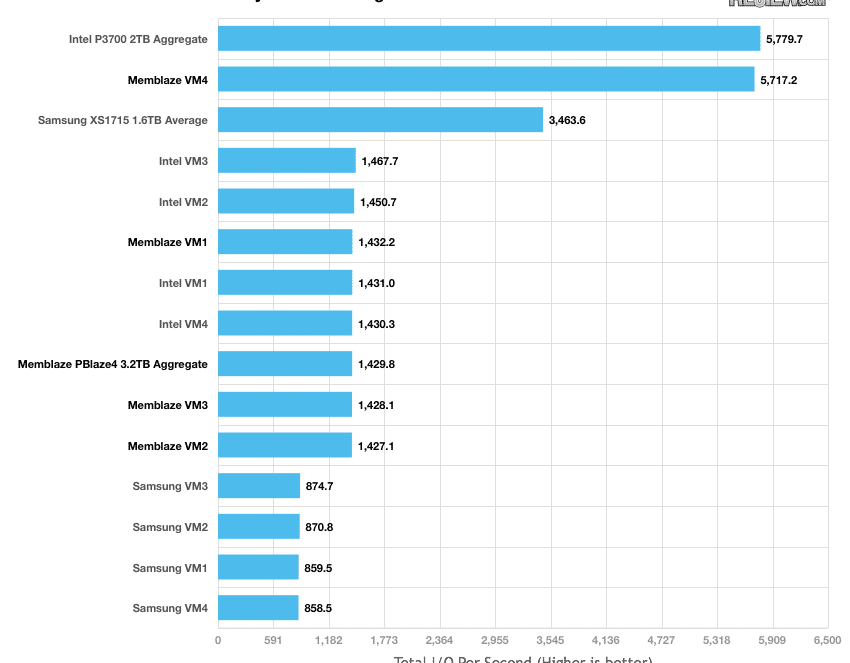Click the 'Memblaze VM2' row label
Image resolution: width=850 pixels, height=663 pixels.
(168, 446)
